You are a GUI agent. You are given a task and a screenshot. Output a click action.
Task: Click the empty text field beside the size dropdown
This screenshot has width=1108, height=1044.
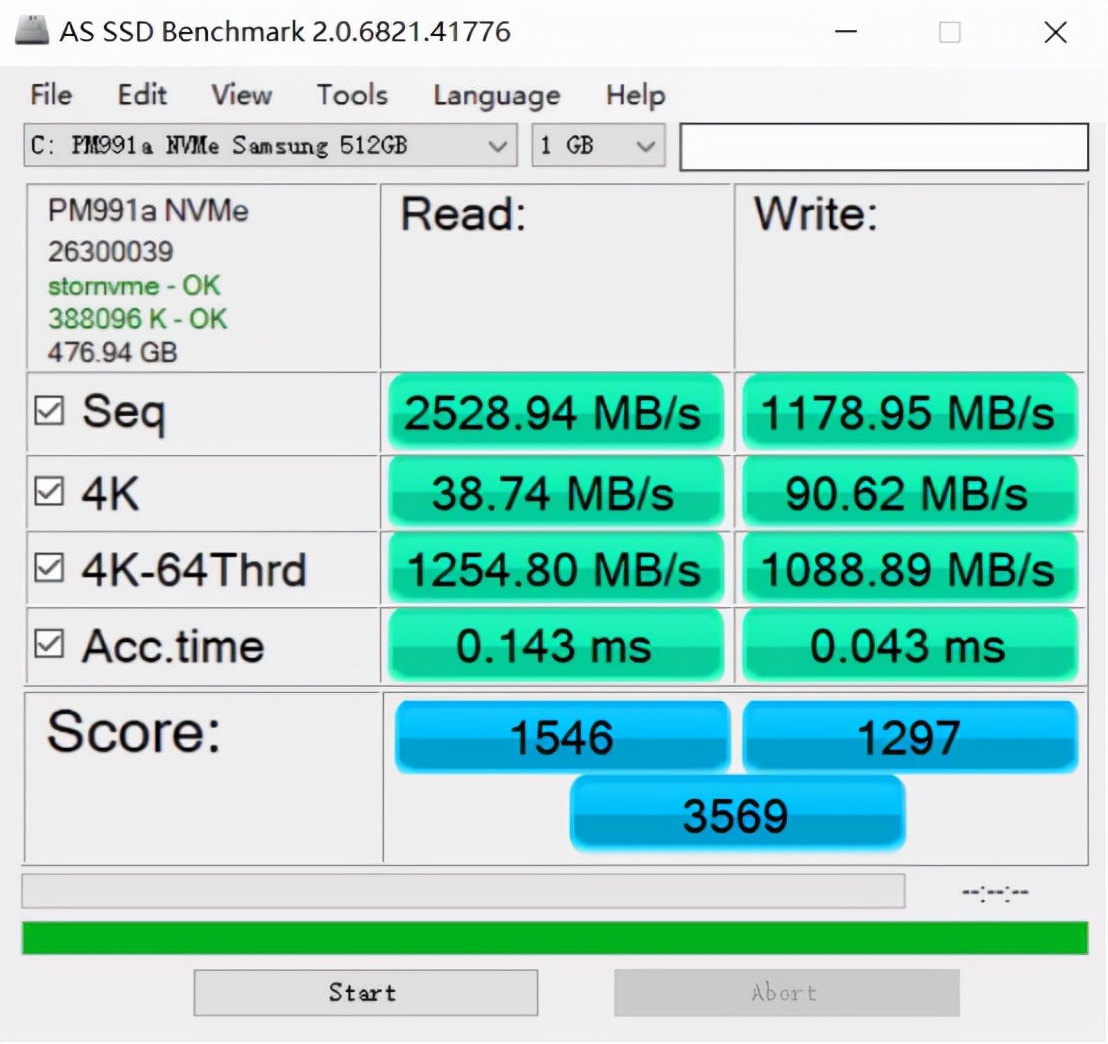tap(883, 147)
